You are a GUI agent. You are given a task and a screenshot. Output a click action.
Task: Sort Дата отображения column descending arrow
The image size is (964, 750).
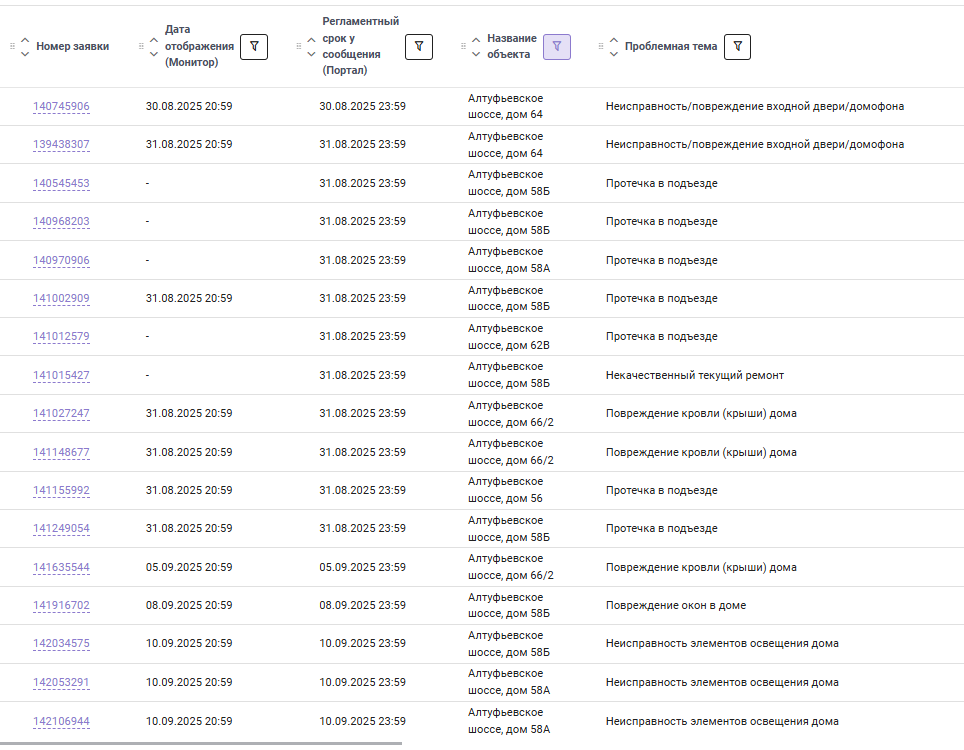coord(154,54)
